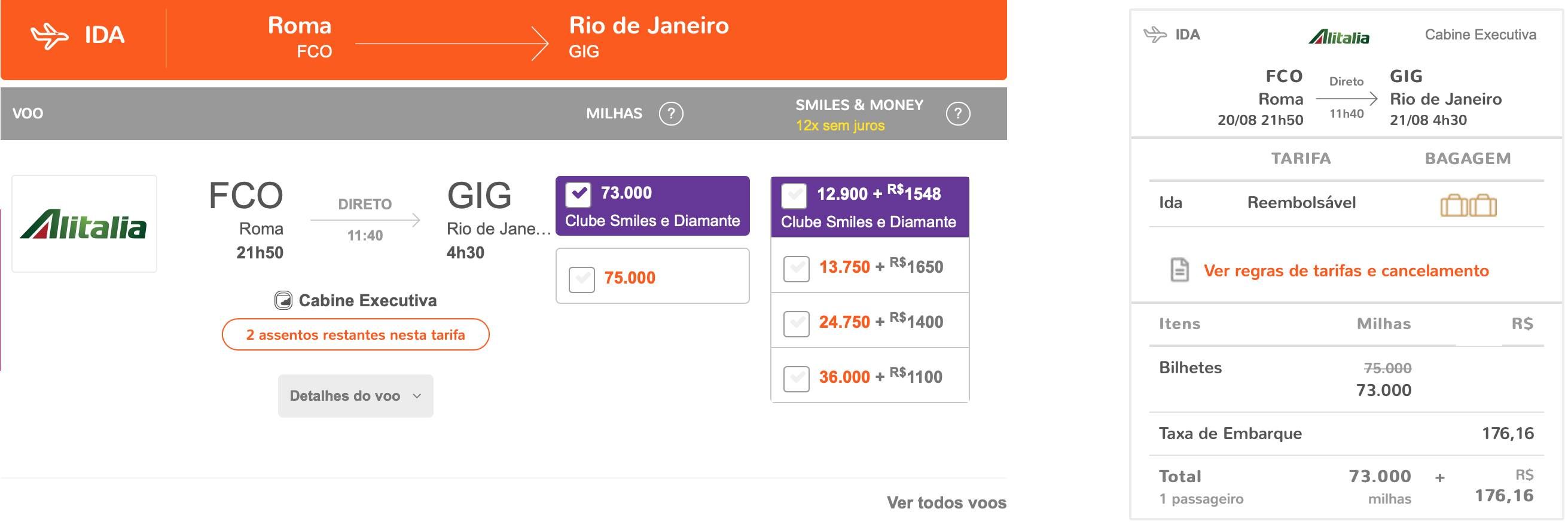Click the airplane IDA icon in orange header
The width and height of the screenshot is (1568, 524).
(x=49, y=35)
